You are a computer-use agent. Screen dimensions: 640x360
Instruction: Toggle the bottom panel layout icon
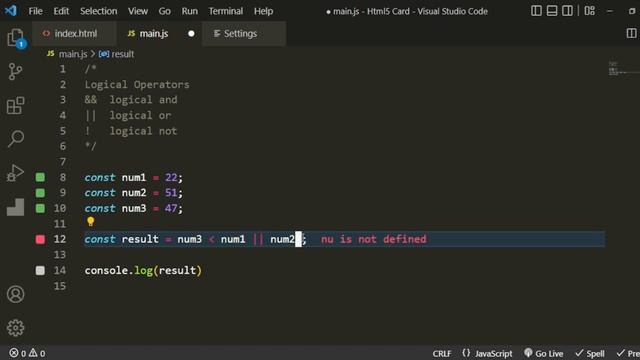point(552,11)
